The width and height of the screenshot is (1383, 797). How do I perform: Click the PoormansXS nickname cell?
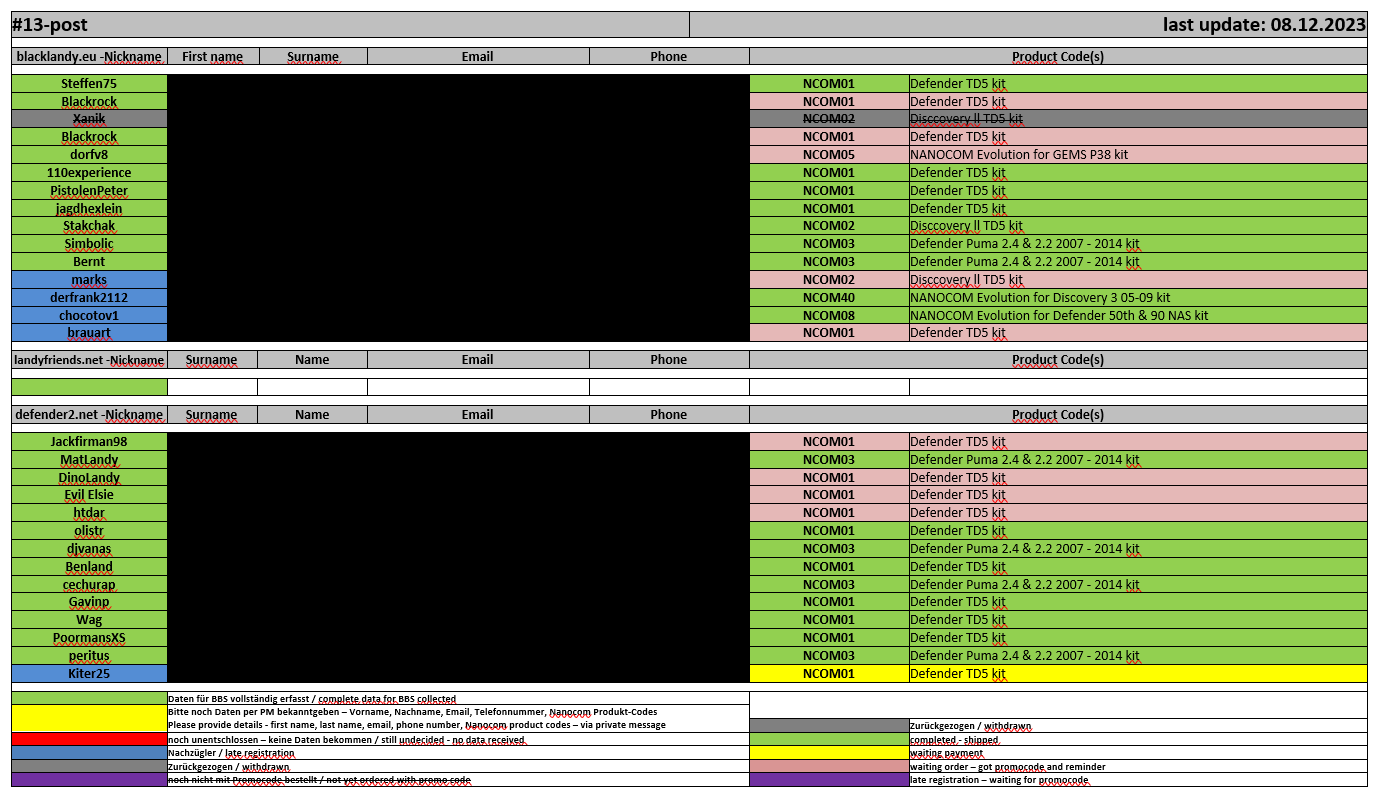(x=89, y=638)
